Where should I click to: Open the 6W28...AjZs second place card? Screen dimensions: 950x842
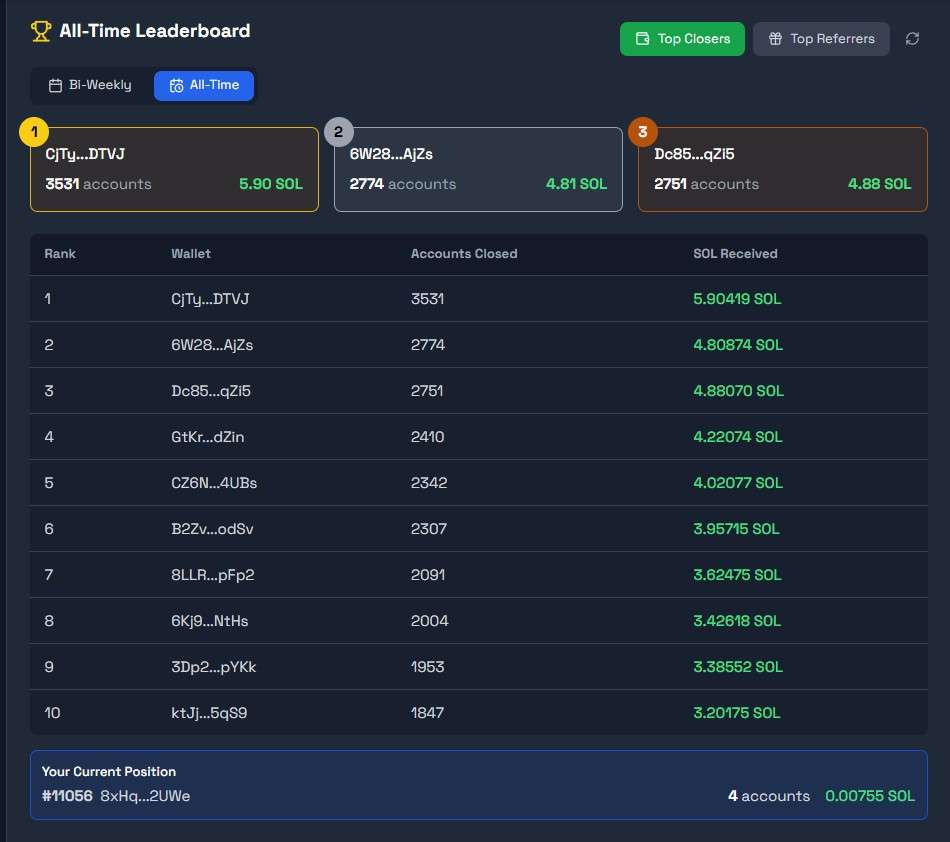(x=478, y=170)
